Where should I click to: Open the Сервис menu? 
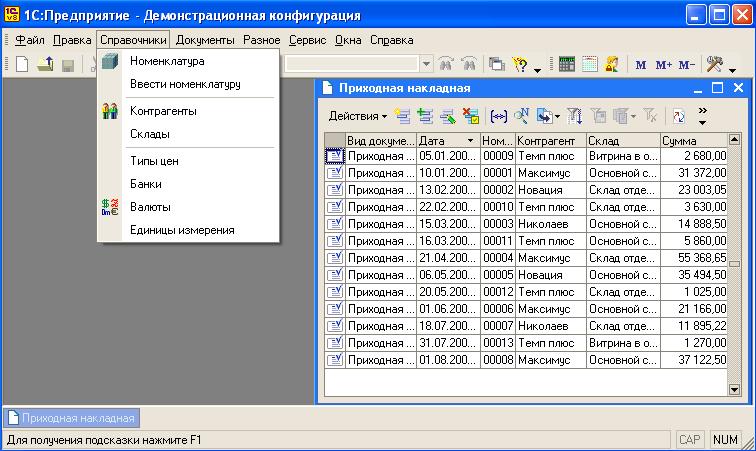pyautogui.click(x=308, y=40)
